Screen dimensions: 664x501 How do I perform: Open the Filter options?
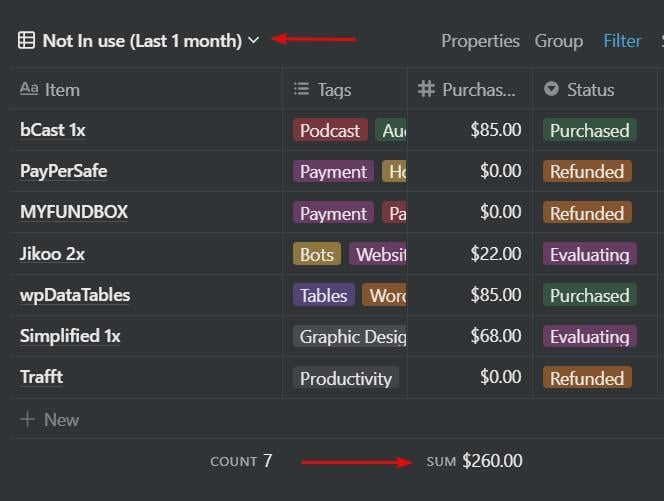click(x=622, y=41)
